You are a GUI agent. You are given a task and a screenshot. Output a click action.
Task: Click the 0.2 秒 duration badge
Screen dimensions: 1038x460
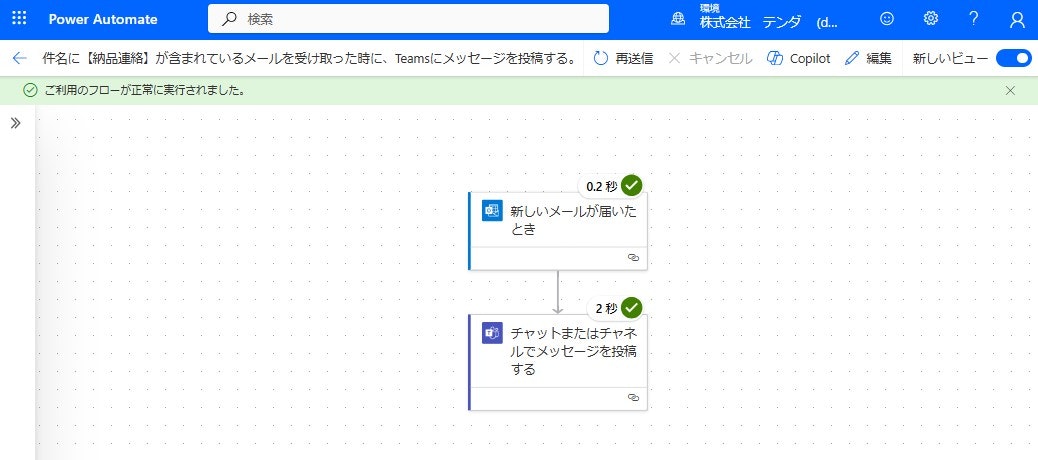pyautogui.click(x=601, y=187)
